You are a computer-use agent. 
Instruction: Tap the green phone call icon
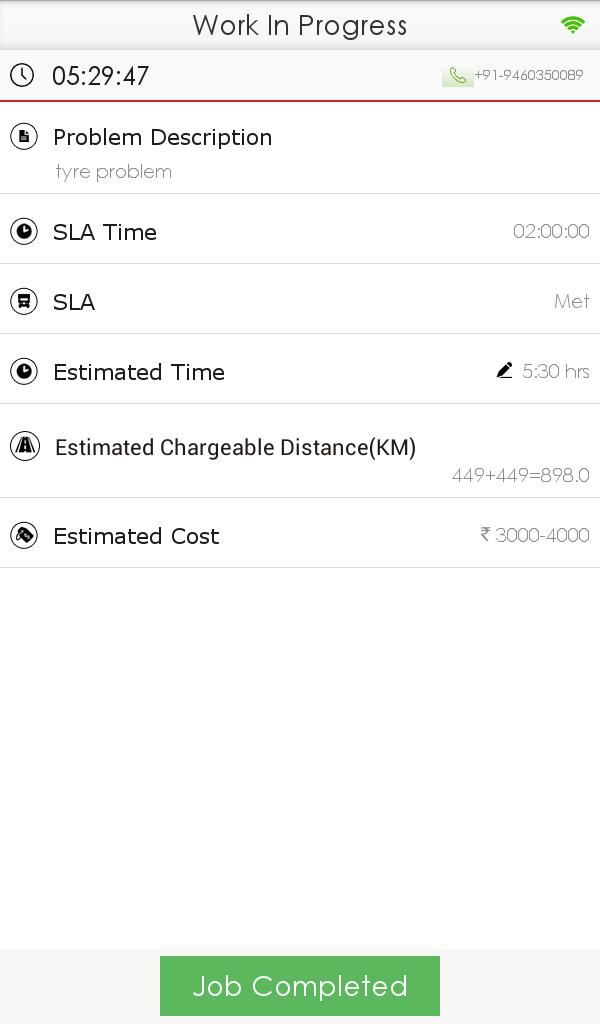[x=457, y=76]
